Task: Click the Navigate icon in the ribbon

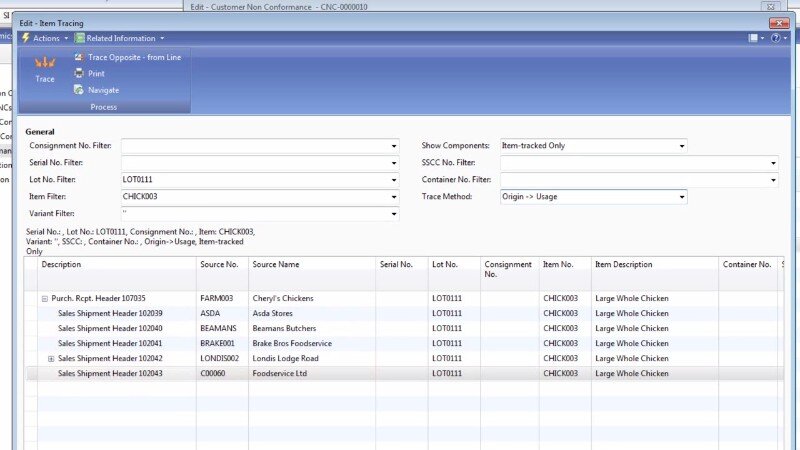Action: click(79, 90)
